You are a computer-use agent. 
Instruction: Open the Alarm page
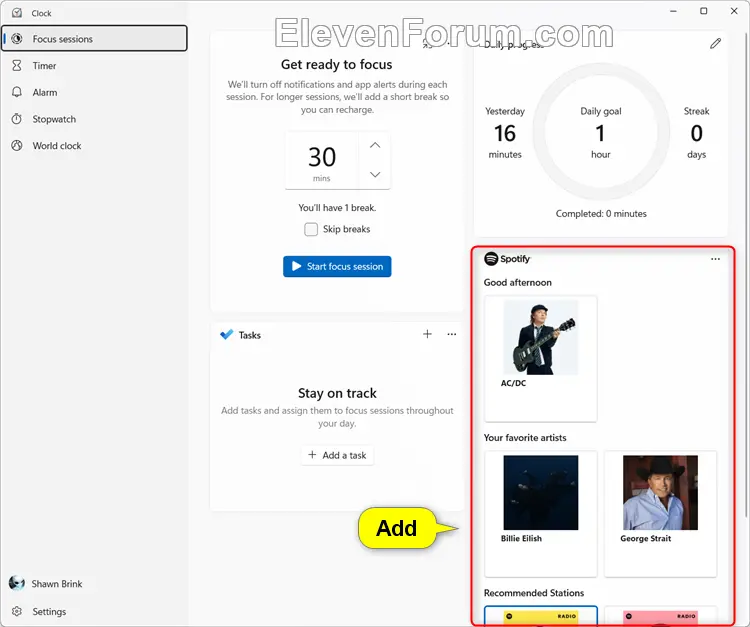94,92
